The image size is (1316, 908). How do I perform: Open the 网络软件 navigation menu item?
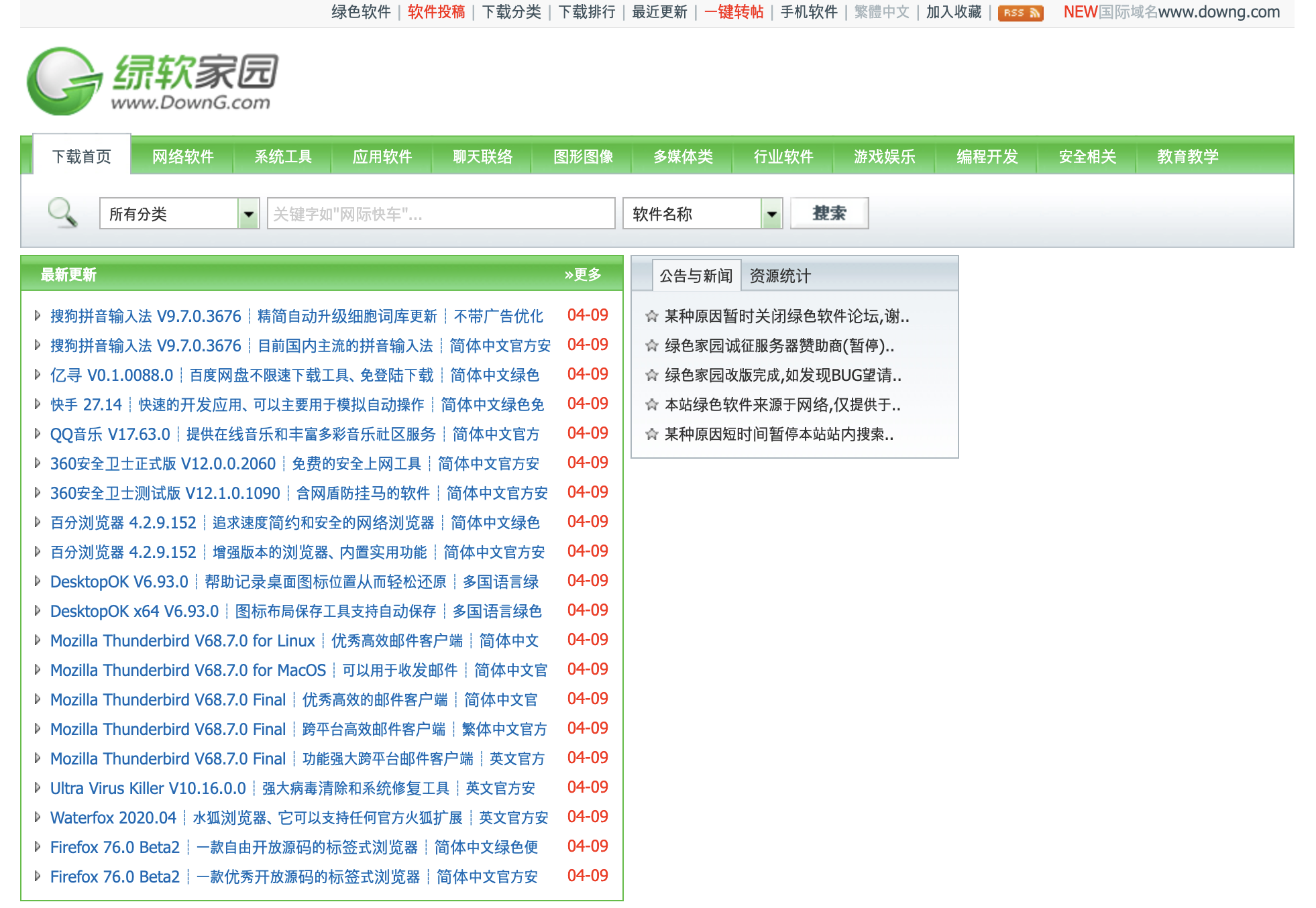click(x=182, y=157)
